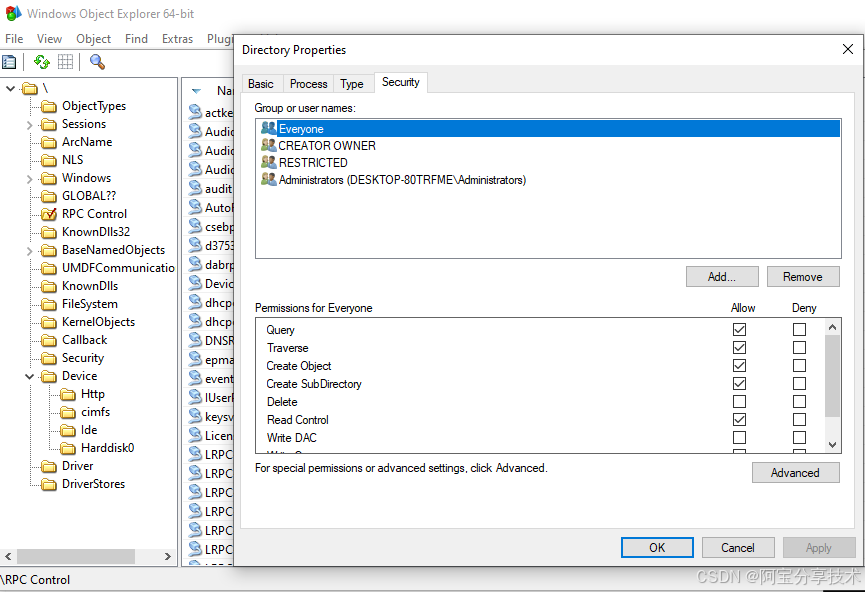Image resolution: width=865 pixels, height=592 pixels.
Task: Expand the Windows tree node
Action: point(30,179)
